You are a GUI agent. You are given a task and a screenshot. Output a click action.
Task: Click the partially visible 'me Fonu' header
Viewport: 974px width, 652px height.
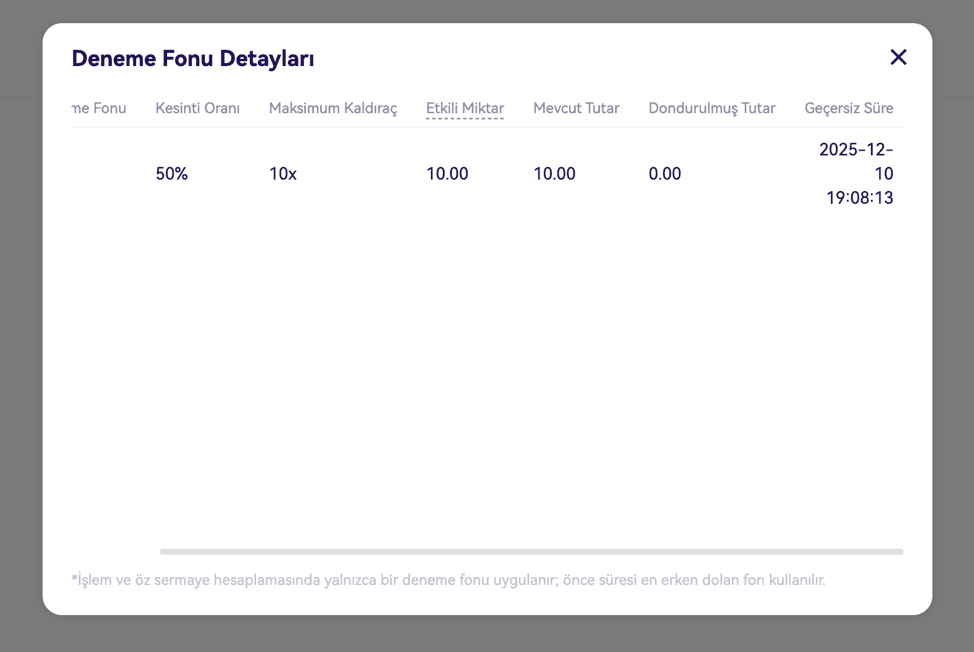(99, 108)
